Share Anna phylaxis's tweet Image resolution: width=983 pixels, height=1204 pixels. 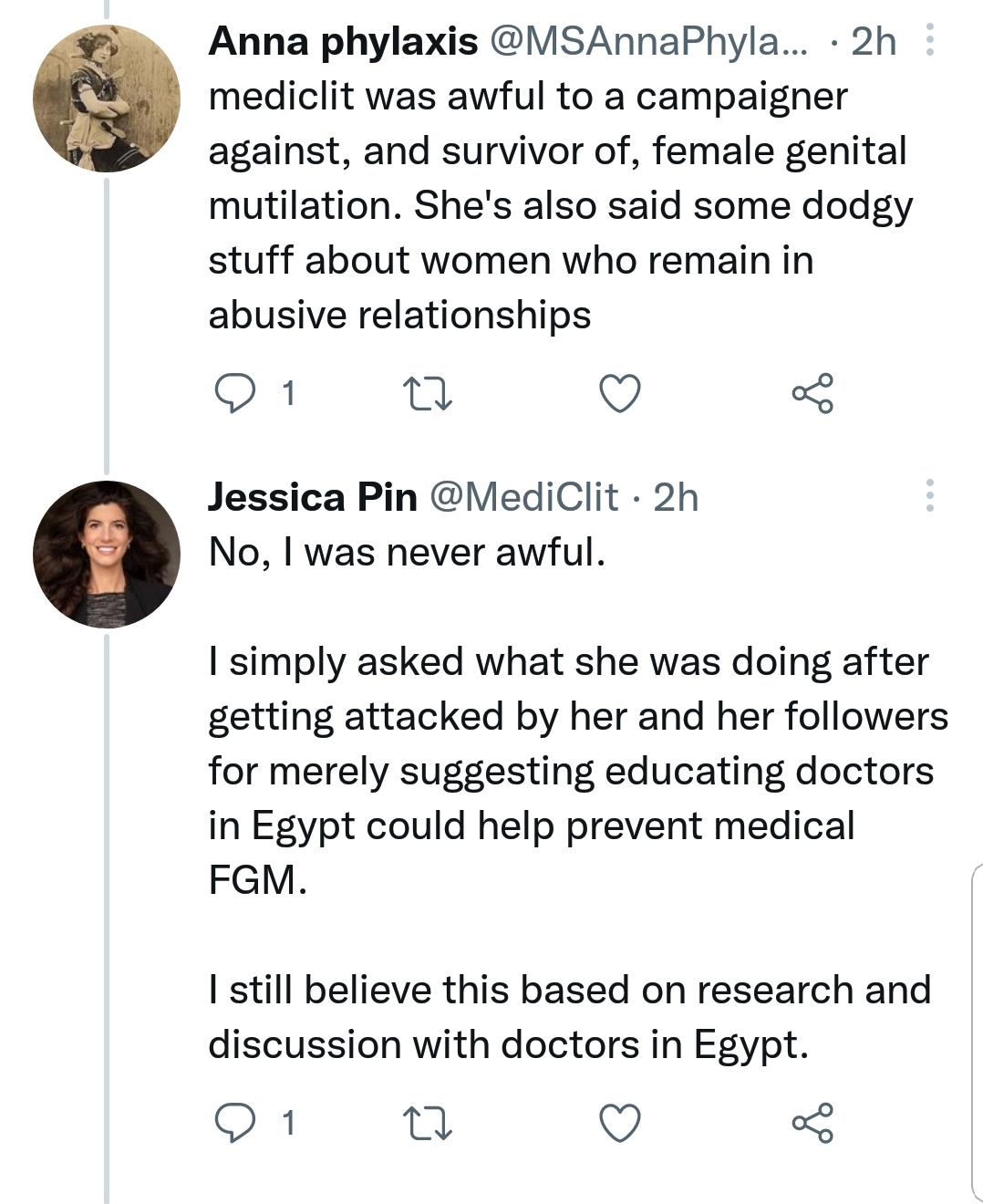coord(812,393)
